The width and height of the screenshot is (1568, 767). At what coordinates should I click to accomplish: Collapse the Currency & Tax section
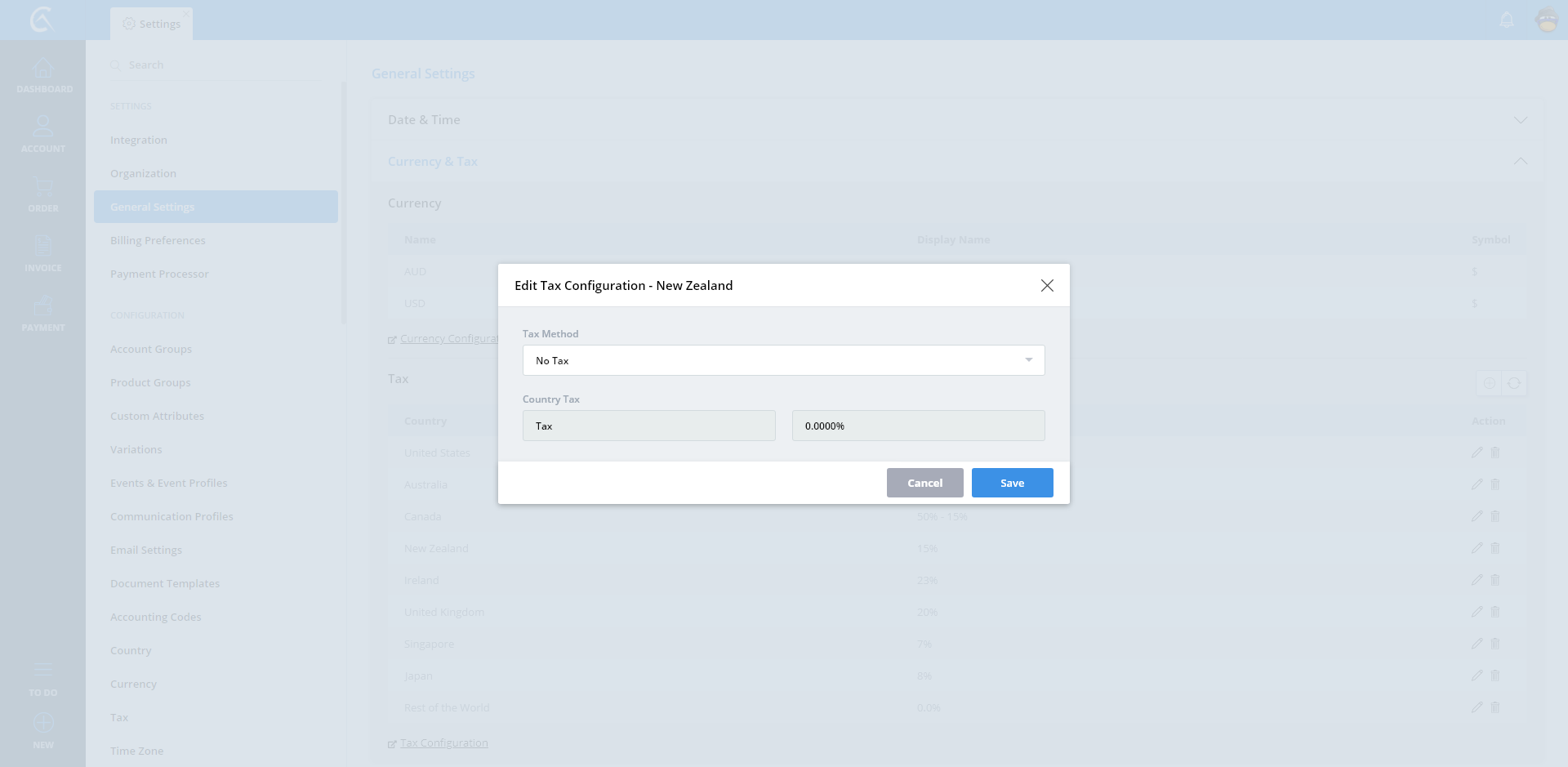point(1520,162)
